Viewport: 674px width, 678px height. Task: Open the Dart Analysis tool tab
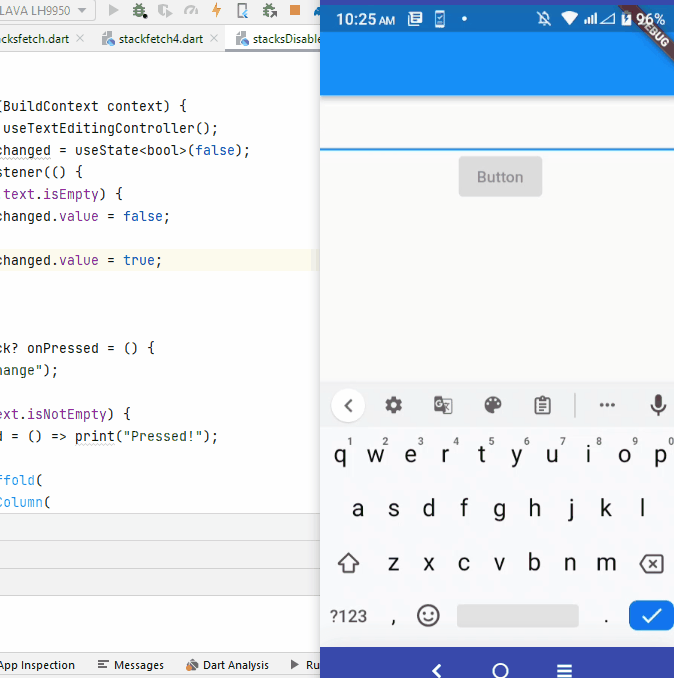tap(227, 665)
